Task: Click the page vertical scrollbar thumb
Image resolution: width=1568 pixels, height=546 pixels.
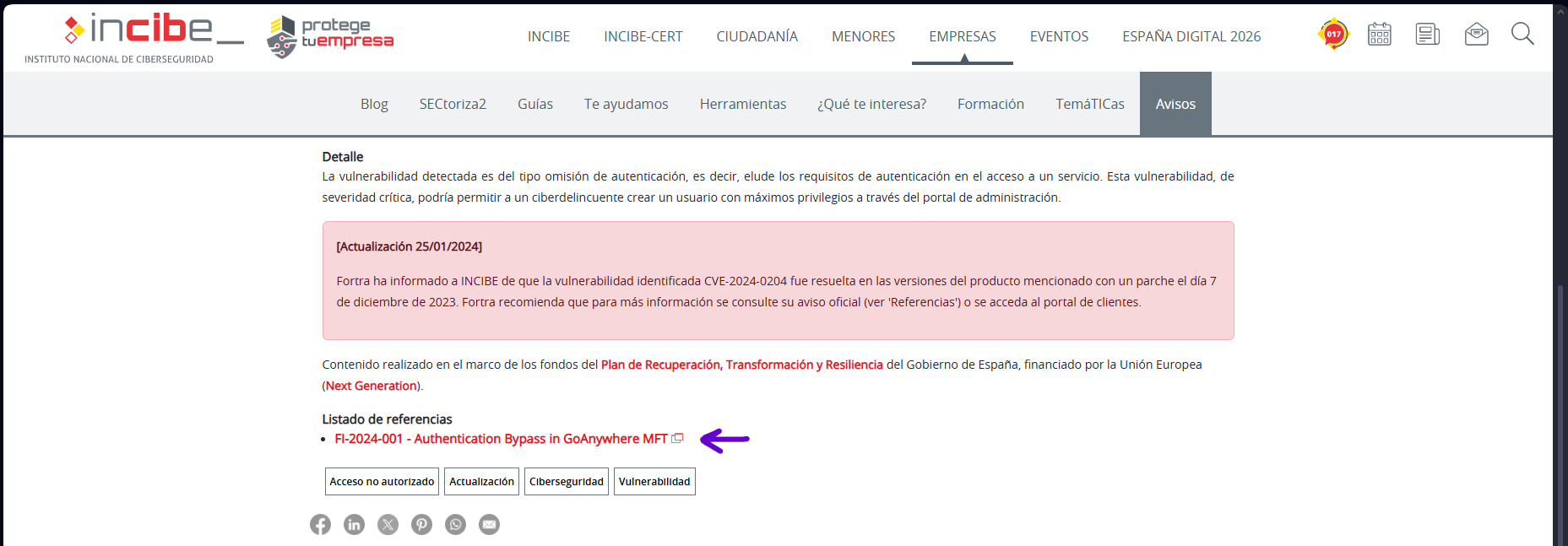Action: (1560, 414)
